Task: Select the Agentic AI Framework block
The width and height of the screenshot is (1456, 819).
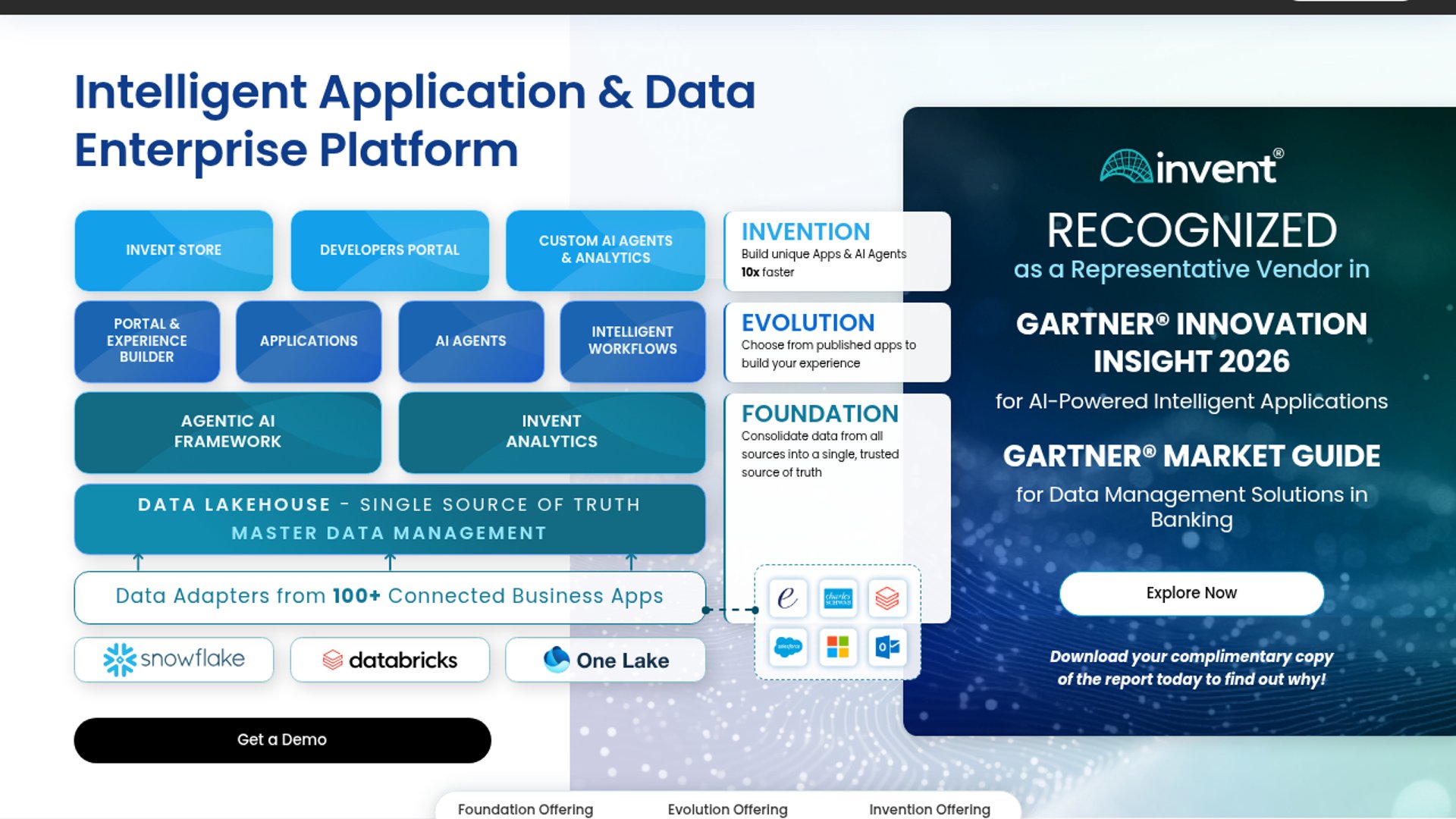Action: click(x=227, y=432)
